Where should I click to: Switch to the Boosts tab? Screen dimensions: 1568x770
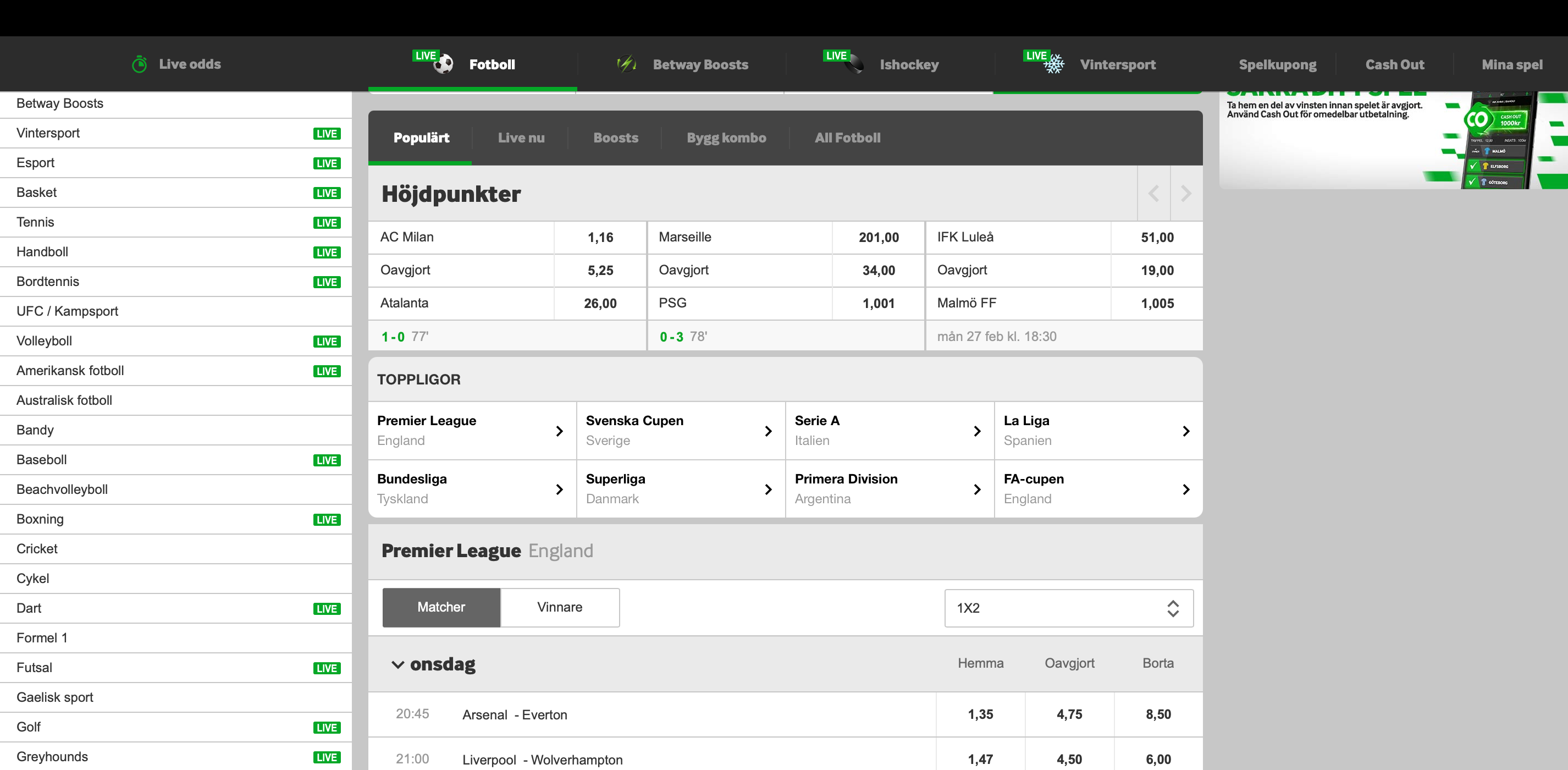pyautogui.click(x=615, y=137)
